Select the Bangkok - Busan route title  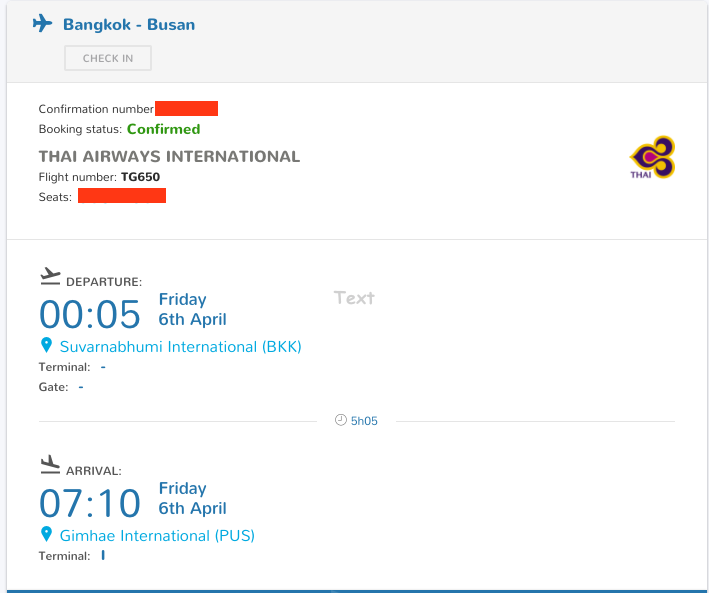[x=129, y=24]
